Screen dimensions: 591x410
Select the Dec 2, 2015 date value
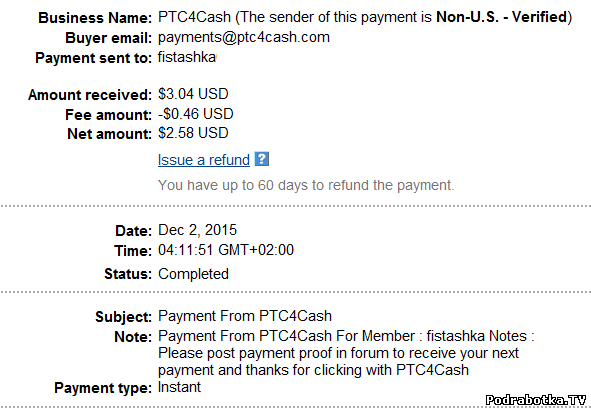198,230
